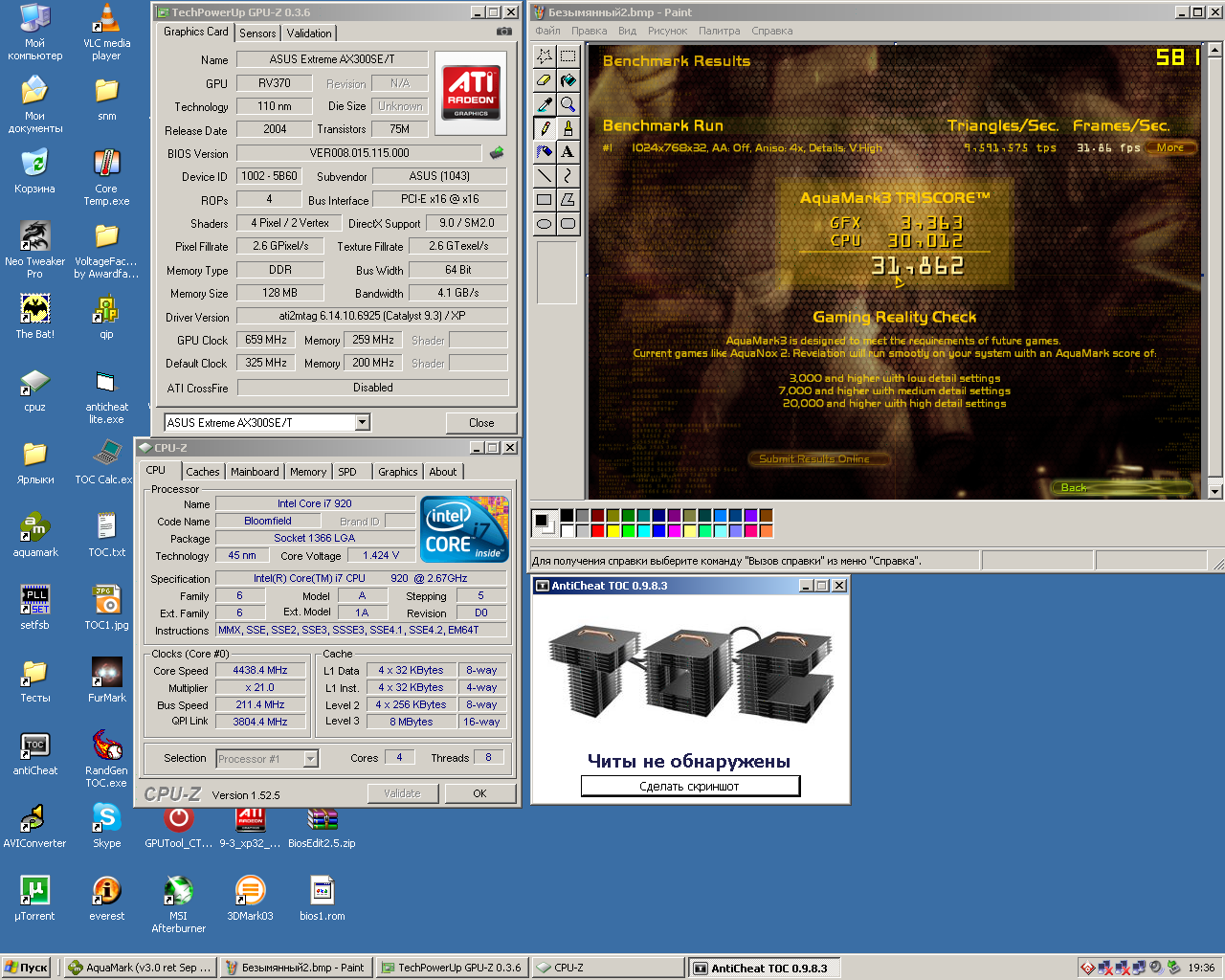Screen dimensions: 1225x980
Task: Activate the Airbrush tool in Paint
Action: click(x=545, y=151)
